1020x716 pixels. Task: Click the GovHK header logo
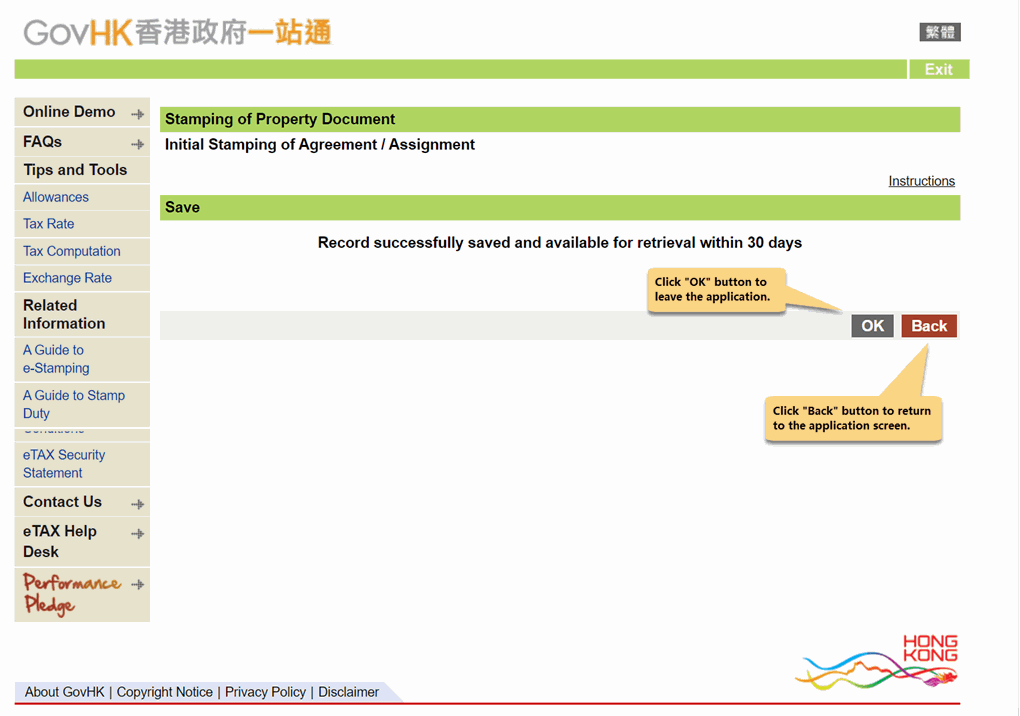click(x=175, y=31)
